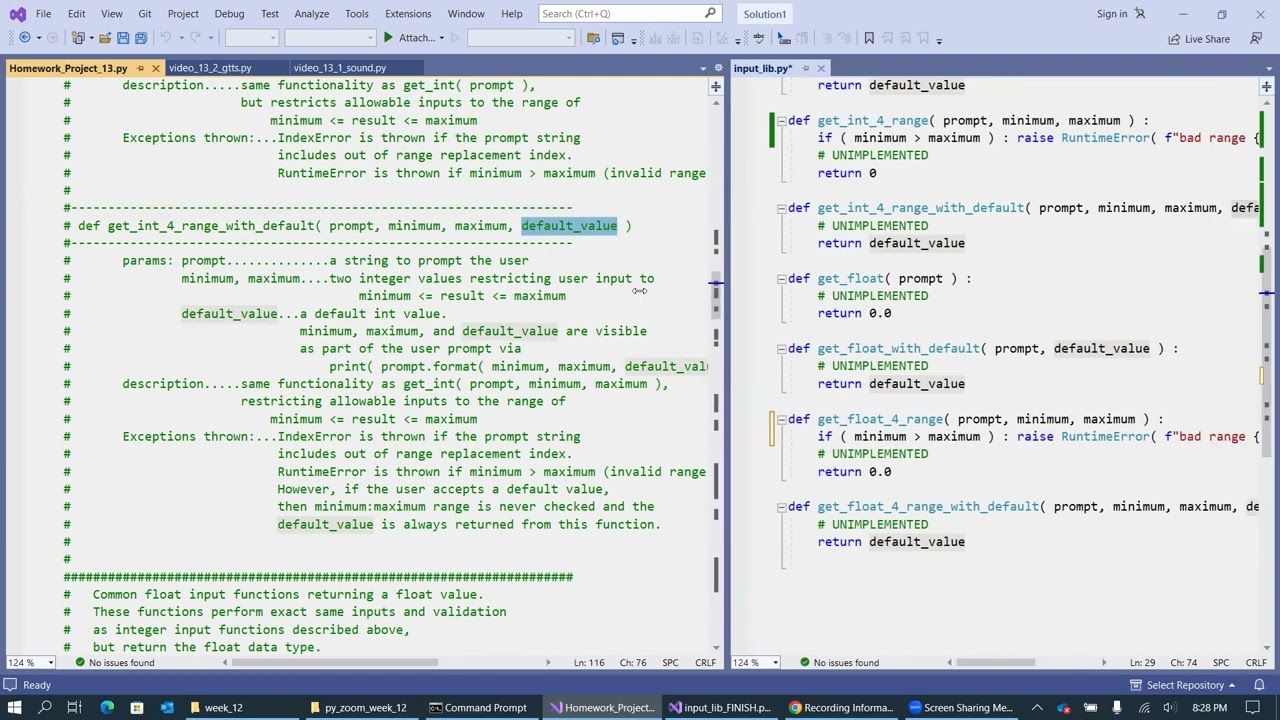The height and width of the screenshot is (720, 1280).
Task: Click the left tab group settings gear
Action: point(718,68)
